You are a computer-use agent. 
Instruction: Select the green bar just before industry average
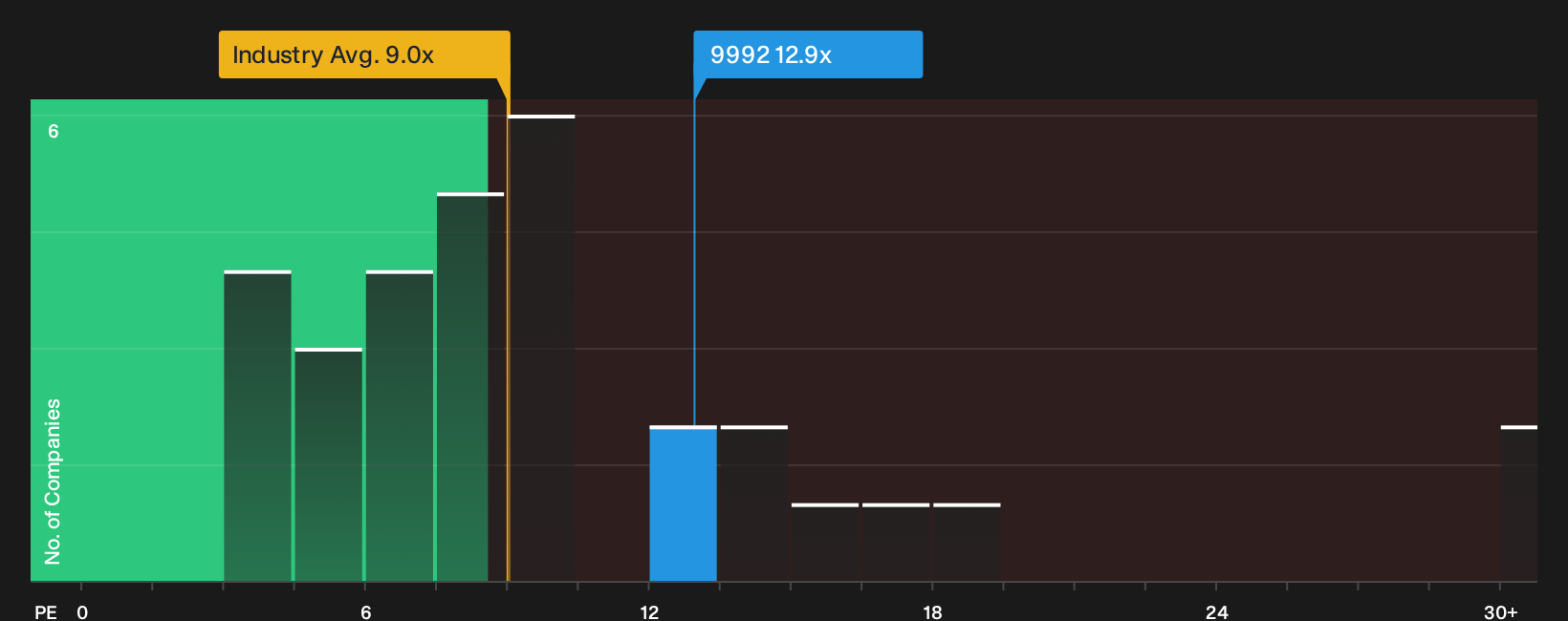470,387
